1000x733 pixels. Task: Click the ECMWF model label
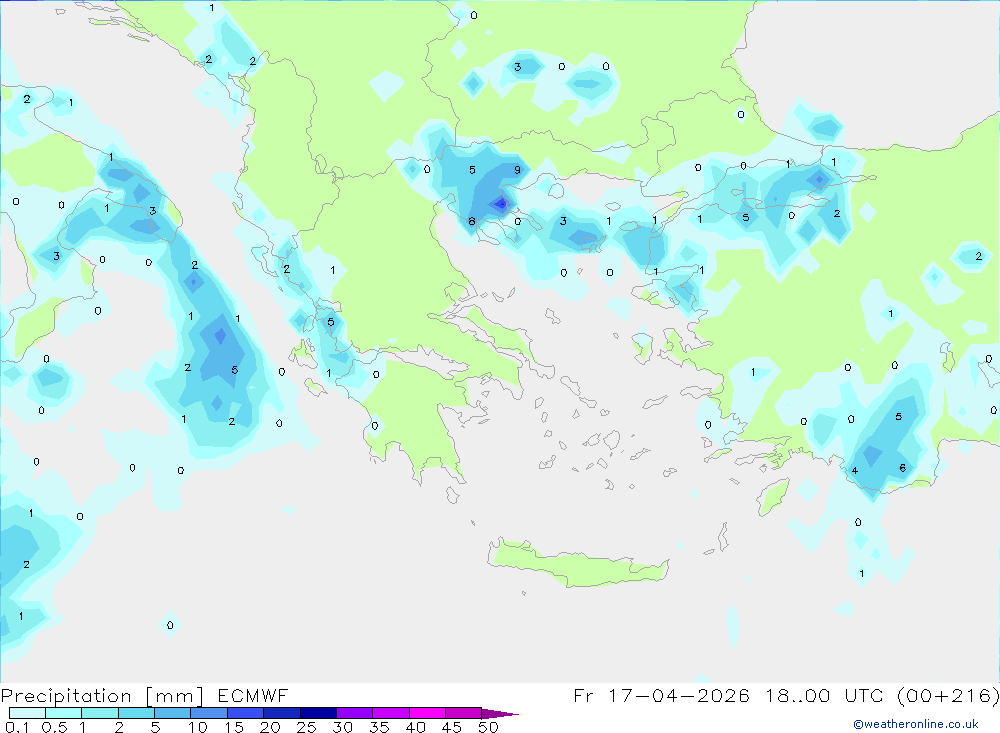tap(253, 695)
